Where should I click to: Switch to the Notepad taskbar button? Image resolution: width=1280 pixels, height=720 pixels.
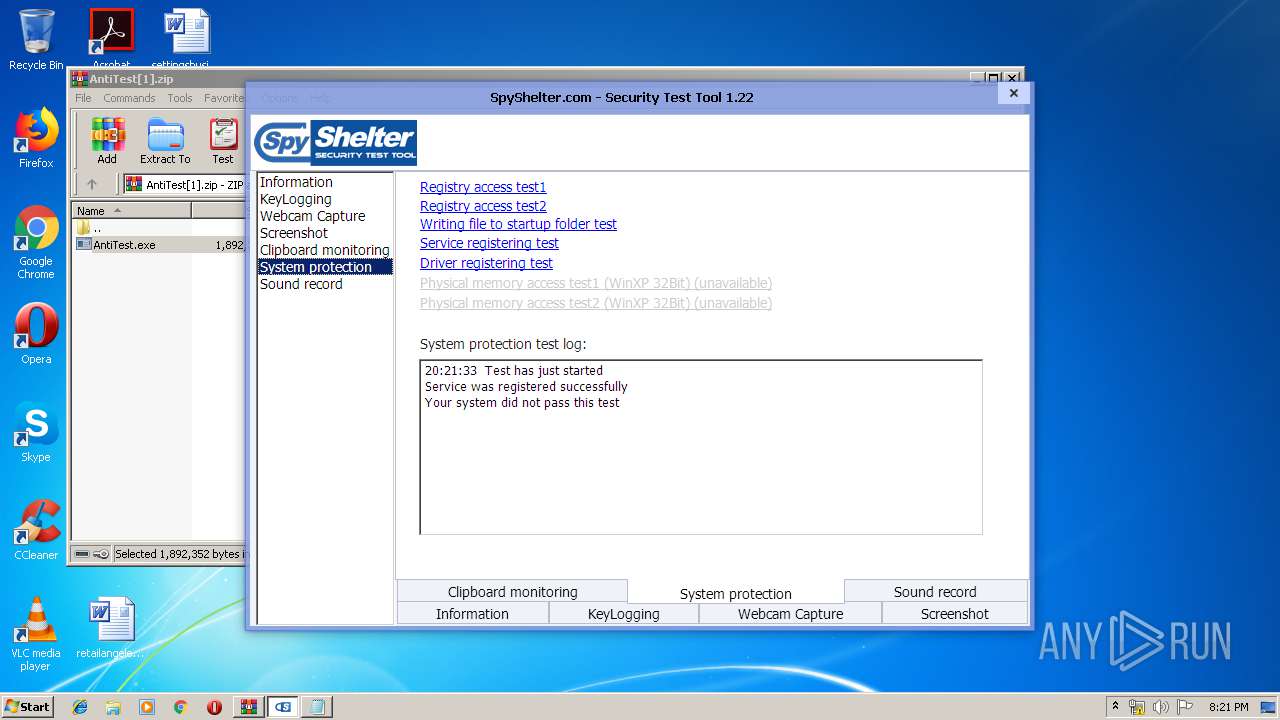pos(317,707)
